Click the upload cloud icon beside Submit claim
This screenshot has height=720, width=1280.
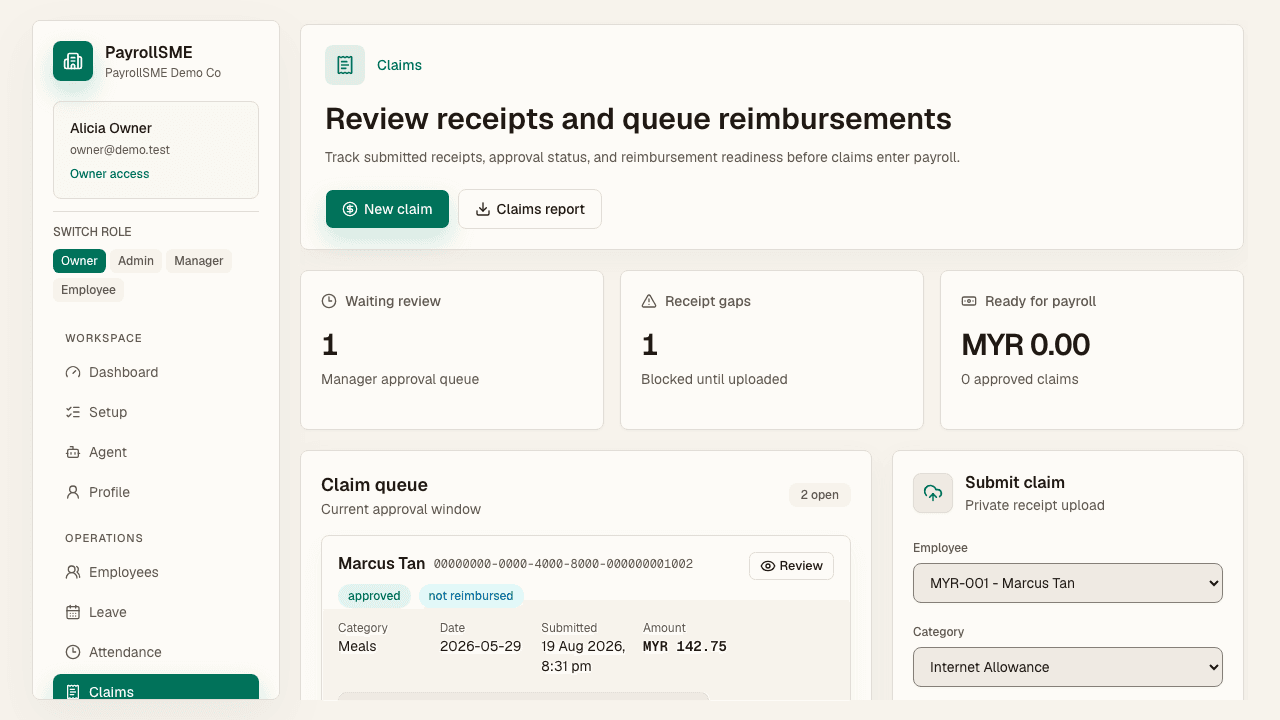click(x=933, y=493)
